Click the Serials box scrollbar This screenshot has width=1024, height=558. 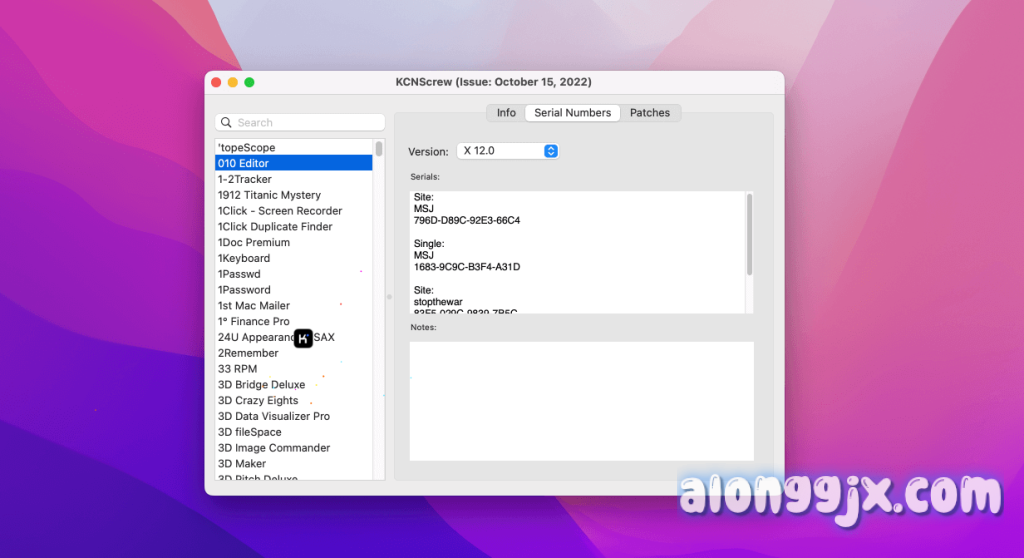(x=749, y=234)
